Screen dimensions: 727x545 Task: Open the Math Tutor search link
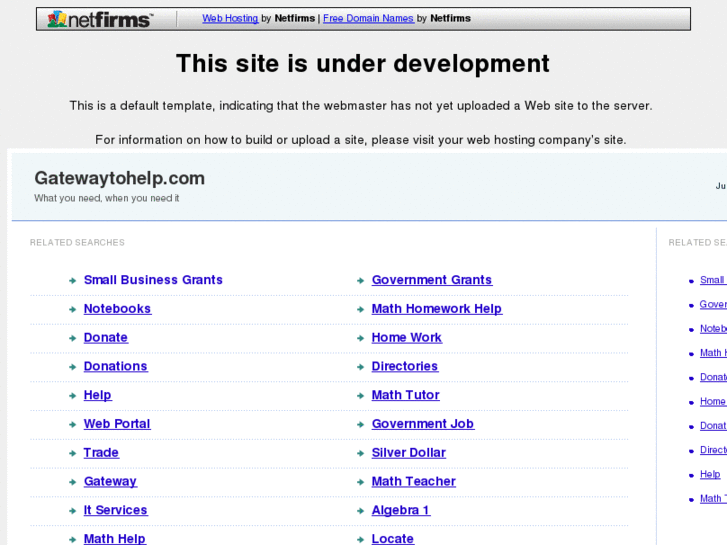coord(406,395)
